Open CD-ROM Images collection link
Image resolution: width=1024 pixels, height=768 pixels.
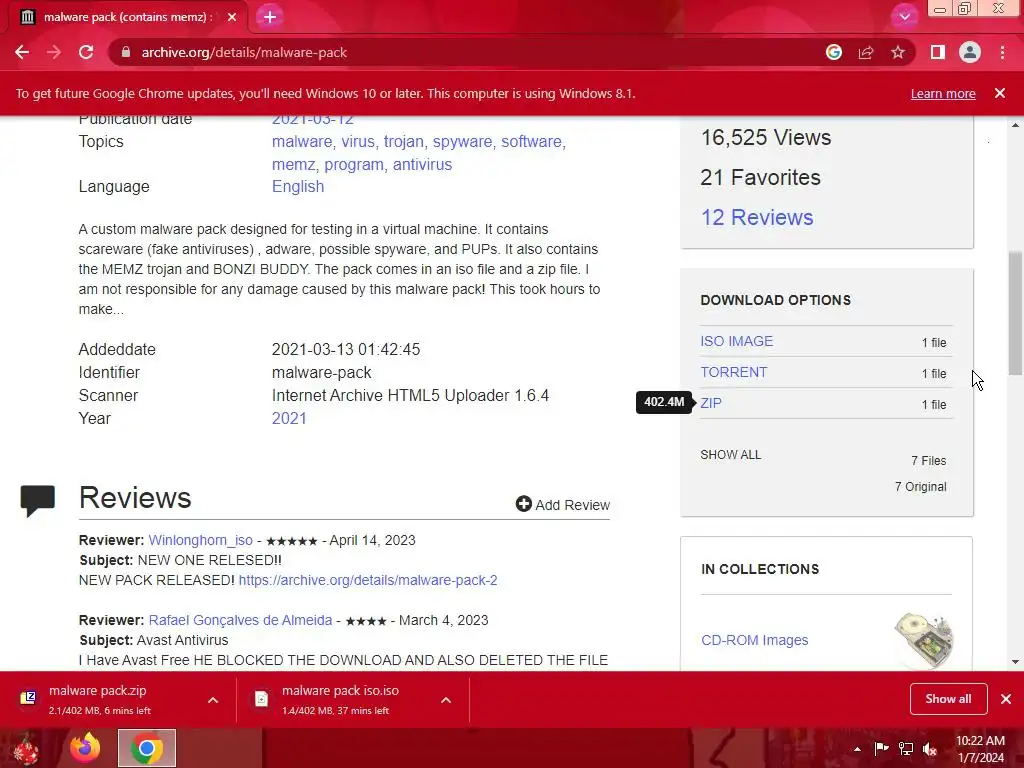tap(754, 640)
